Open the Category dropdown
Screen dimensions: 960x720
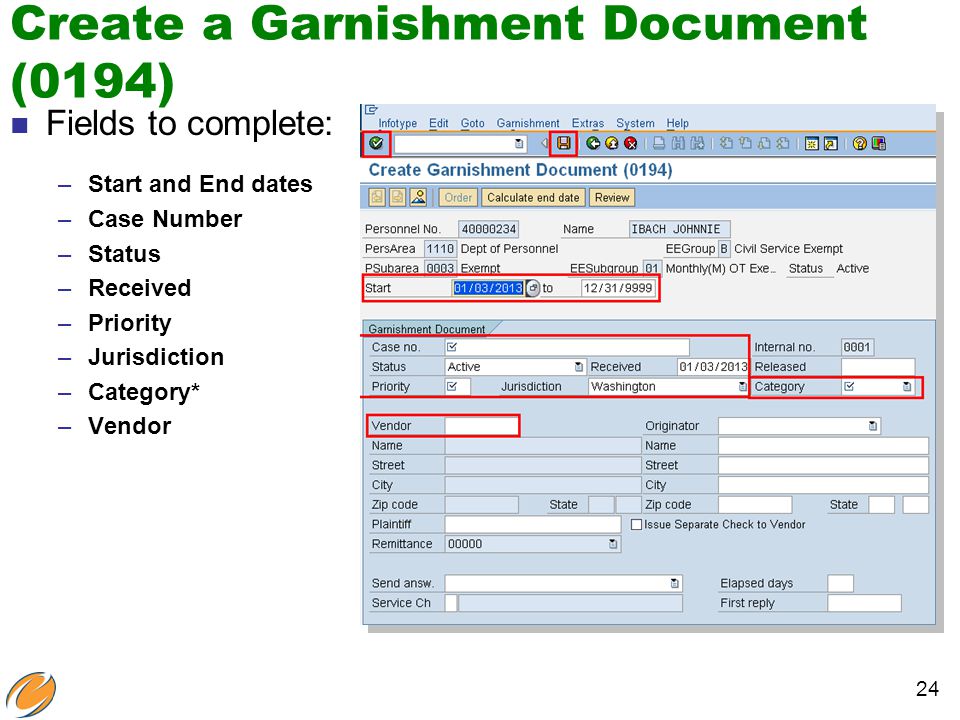click(x=907, y=386)
